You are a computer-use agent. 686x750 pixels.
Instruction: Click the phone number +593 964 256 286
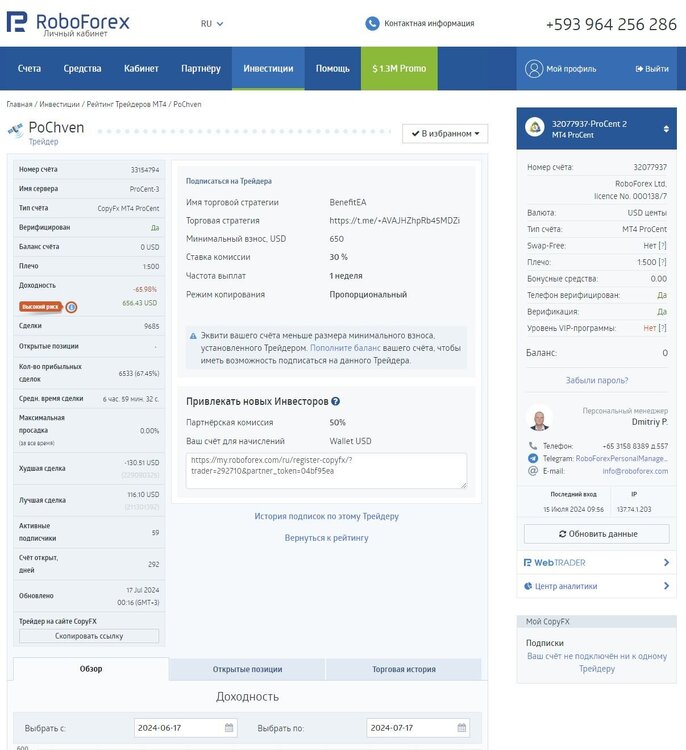pos(611,24)
